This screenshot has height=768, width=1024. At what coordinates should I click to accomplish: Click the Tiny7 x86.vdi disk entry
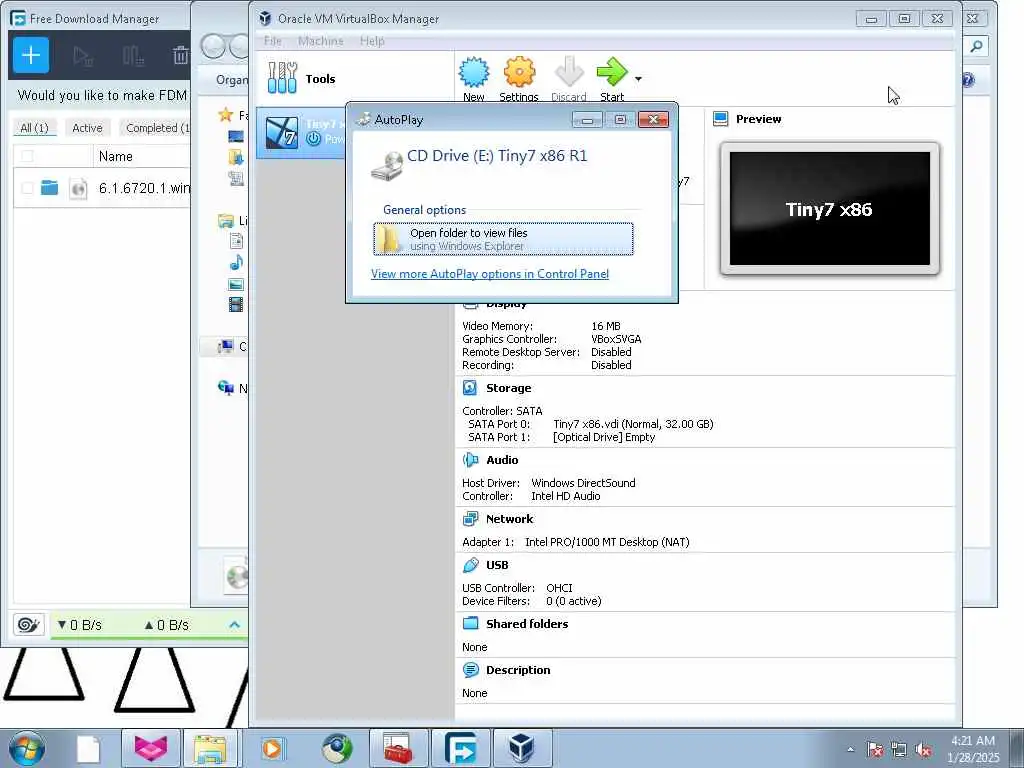pos(633,424)
